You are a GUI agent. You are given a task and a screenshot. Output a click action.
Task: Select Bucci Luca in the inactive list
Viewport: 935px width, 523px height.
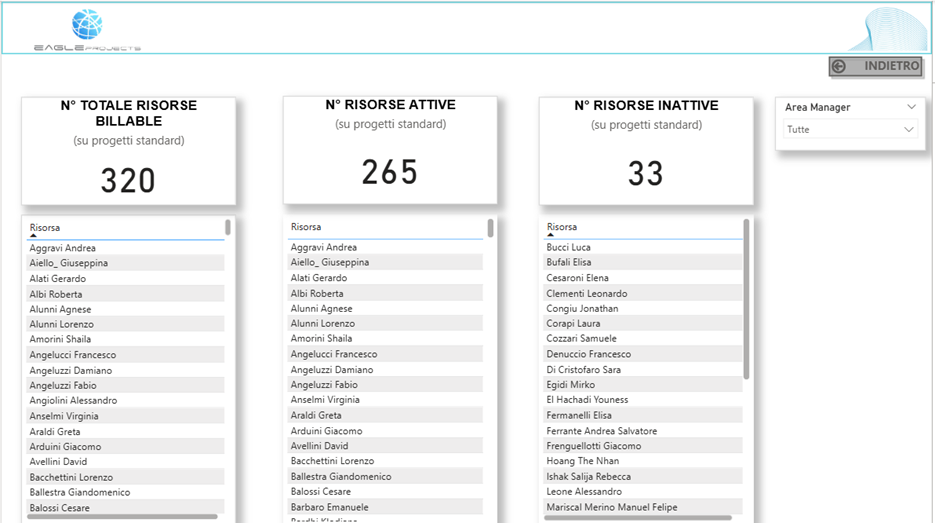pos(568,247)
